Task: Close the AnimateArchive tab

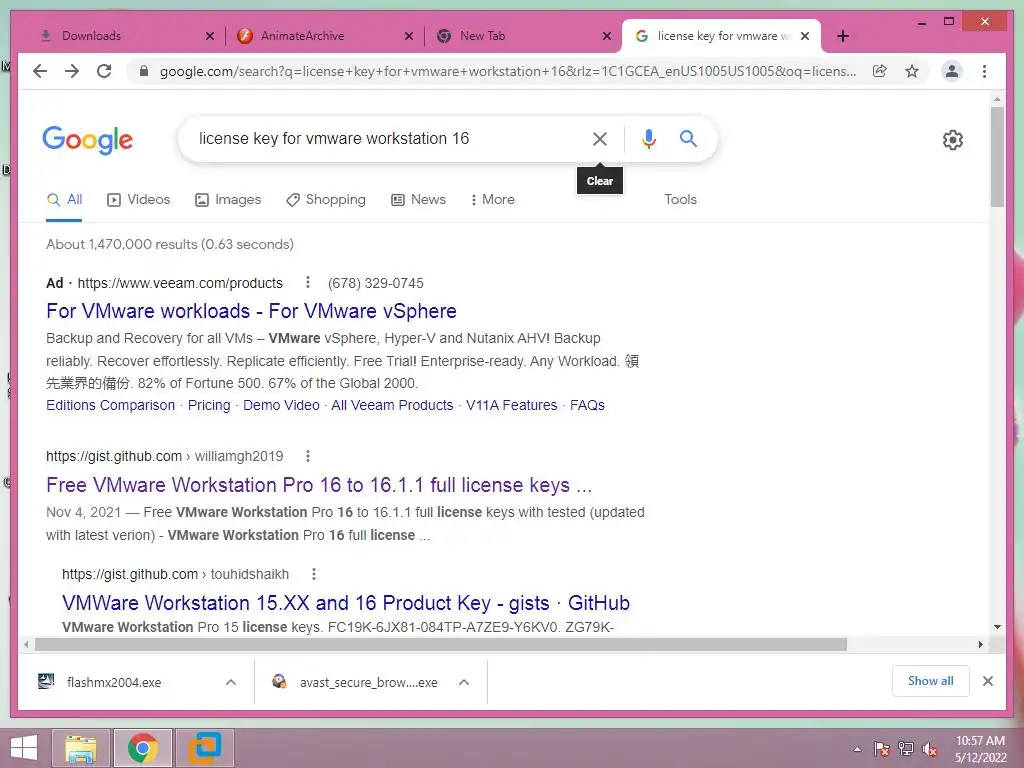Action: tap(409, 36)
